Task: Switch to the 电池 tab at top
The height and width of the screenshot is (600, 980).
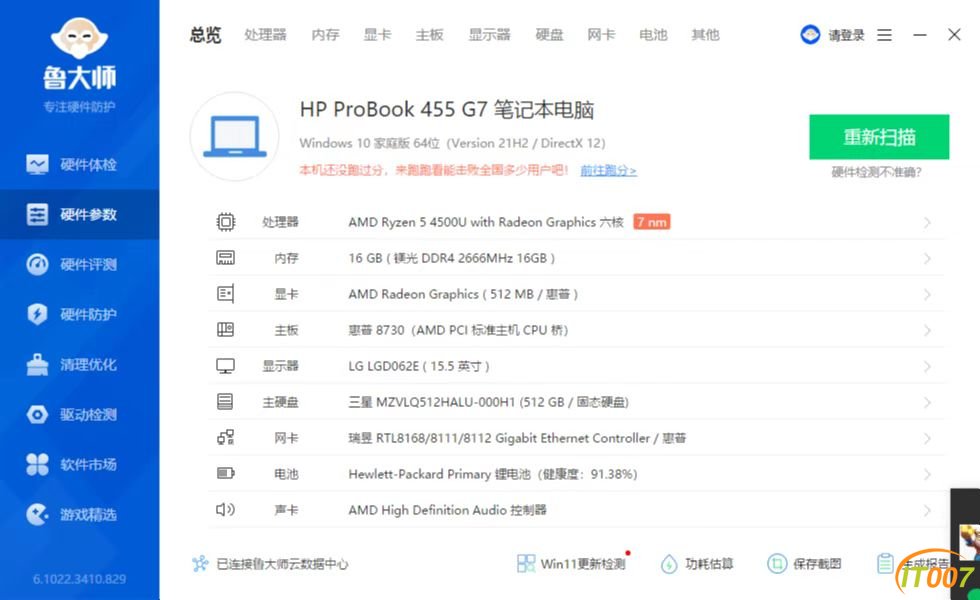Action: [653, 35]
